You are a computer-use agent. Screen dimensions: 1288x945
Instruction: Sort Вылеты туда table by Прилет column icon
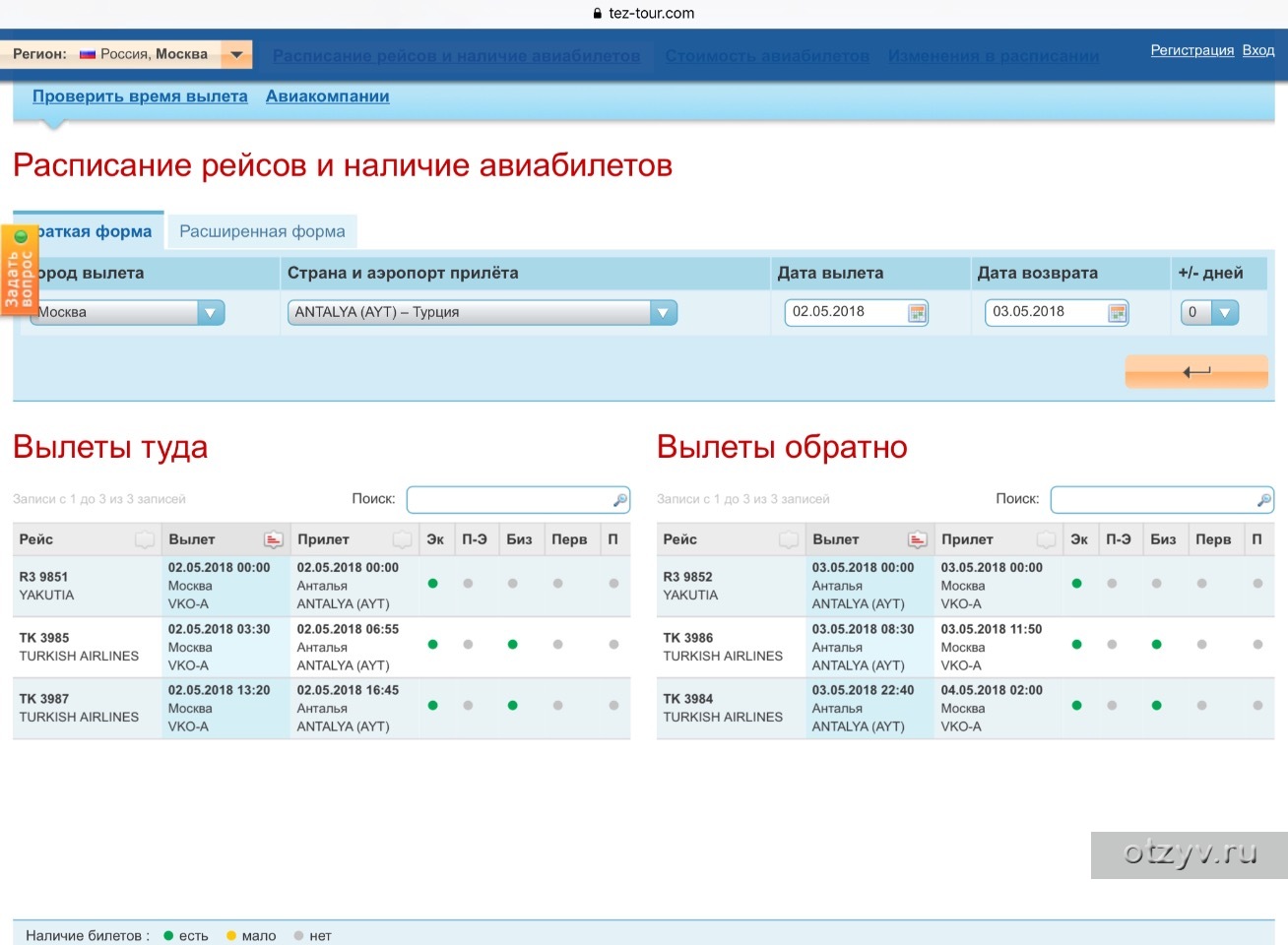coord(403,539)
